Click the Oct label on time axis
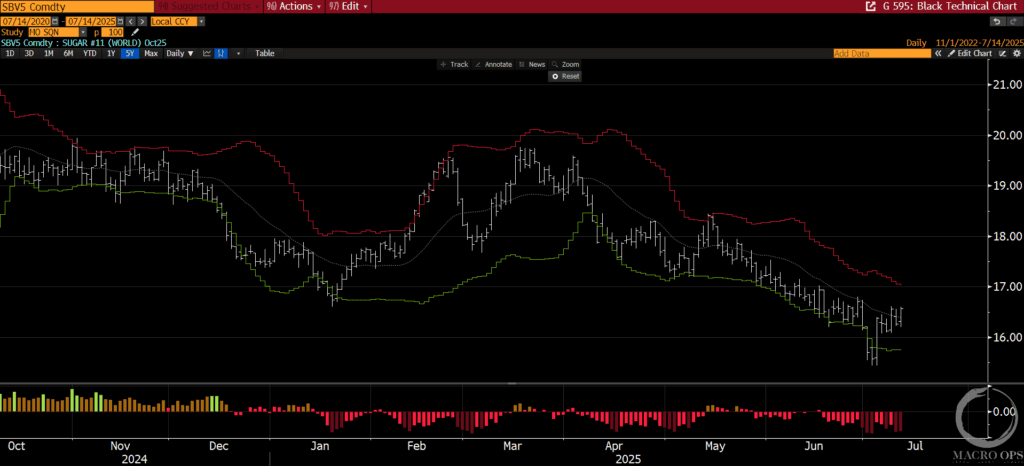1024x466 pixels. pyautogui.click(x=17, y=446)
